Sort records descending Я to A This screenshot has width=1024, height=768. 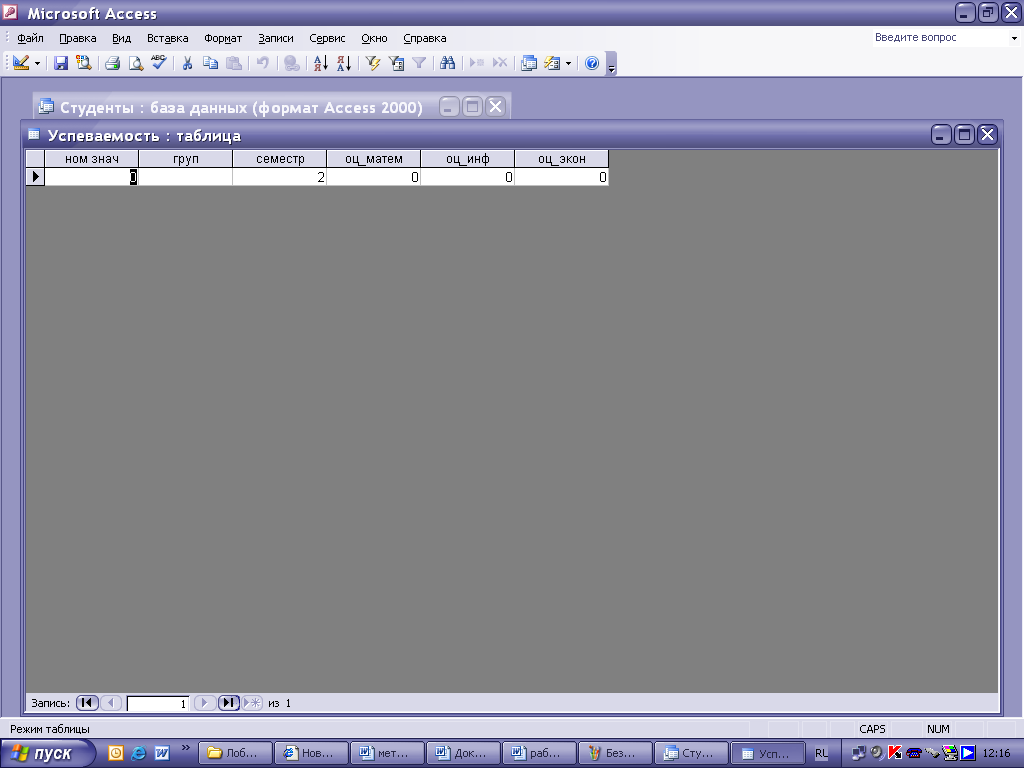coord(344,63)
